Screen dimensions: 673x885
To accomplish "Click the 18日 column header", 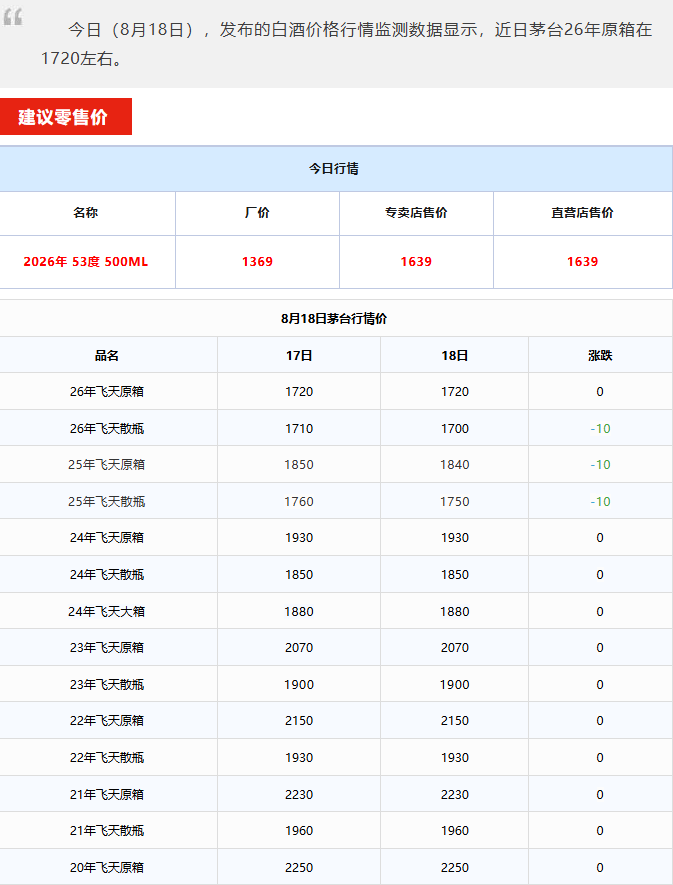I will pos(455,356).
